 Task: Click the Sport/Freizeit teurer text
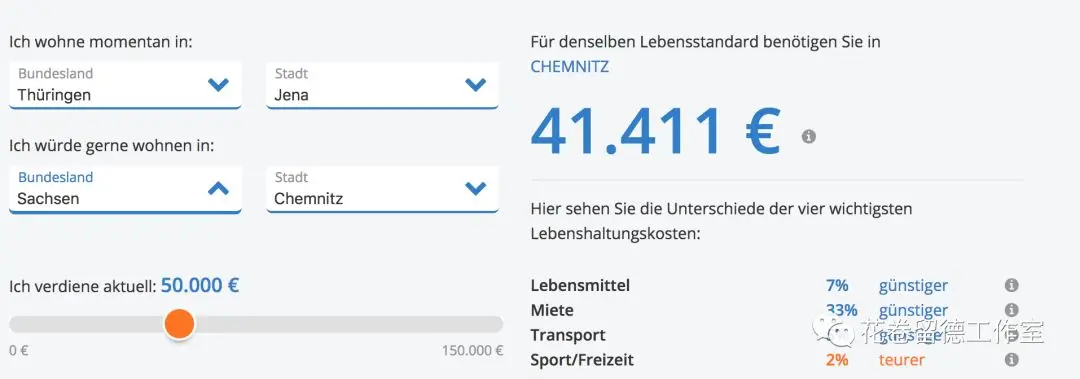click(902, 360)
